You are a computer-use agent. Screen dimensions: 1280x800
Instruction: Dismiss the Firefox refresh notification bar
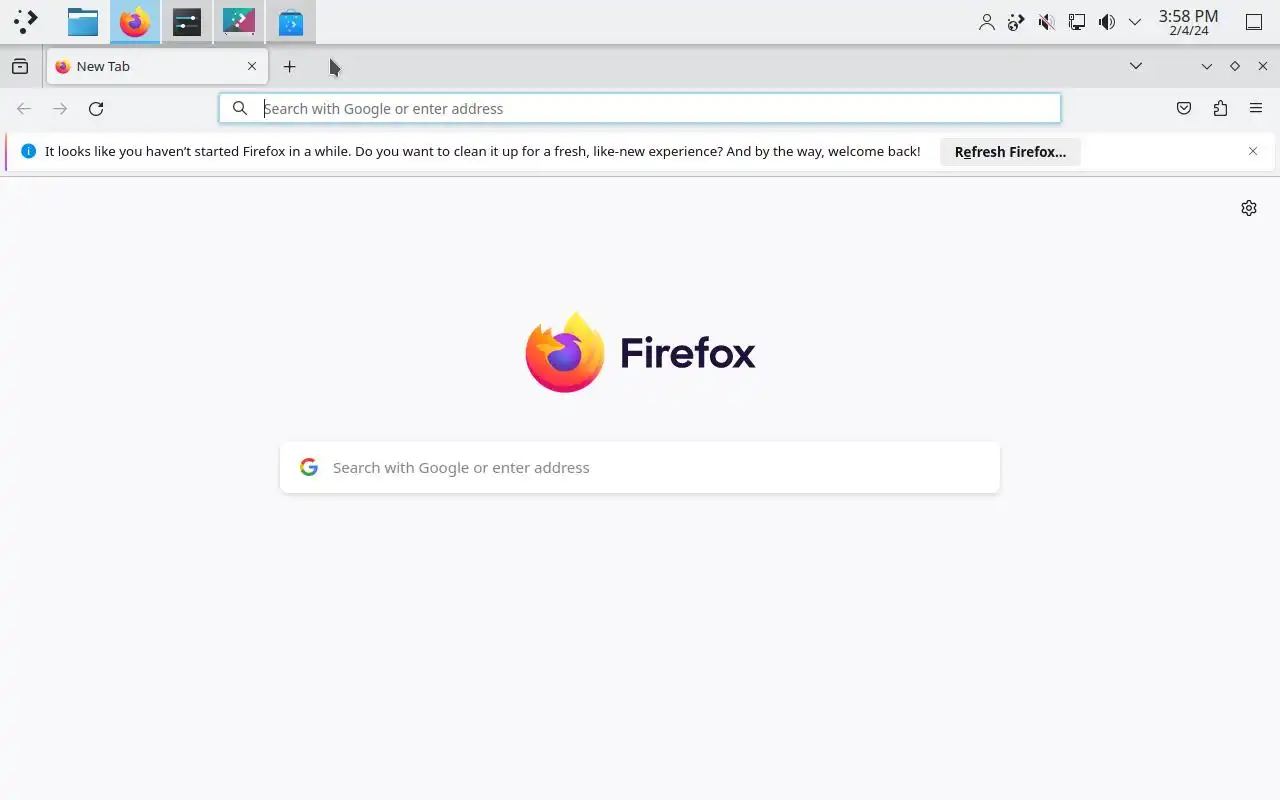click(x=1253, y=151)
